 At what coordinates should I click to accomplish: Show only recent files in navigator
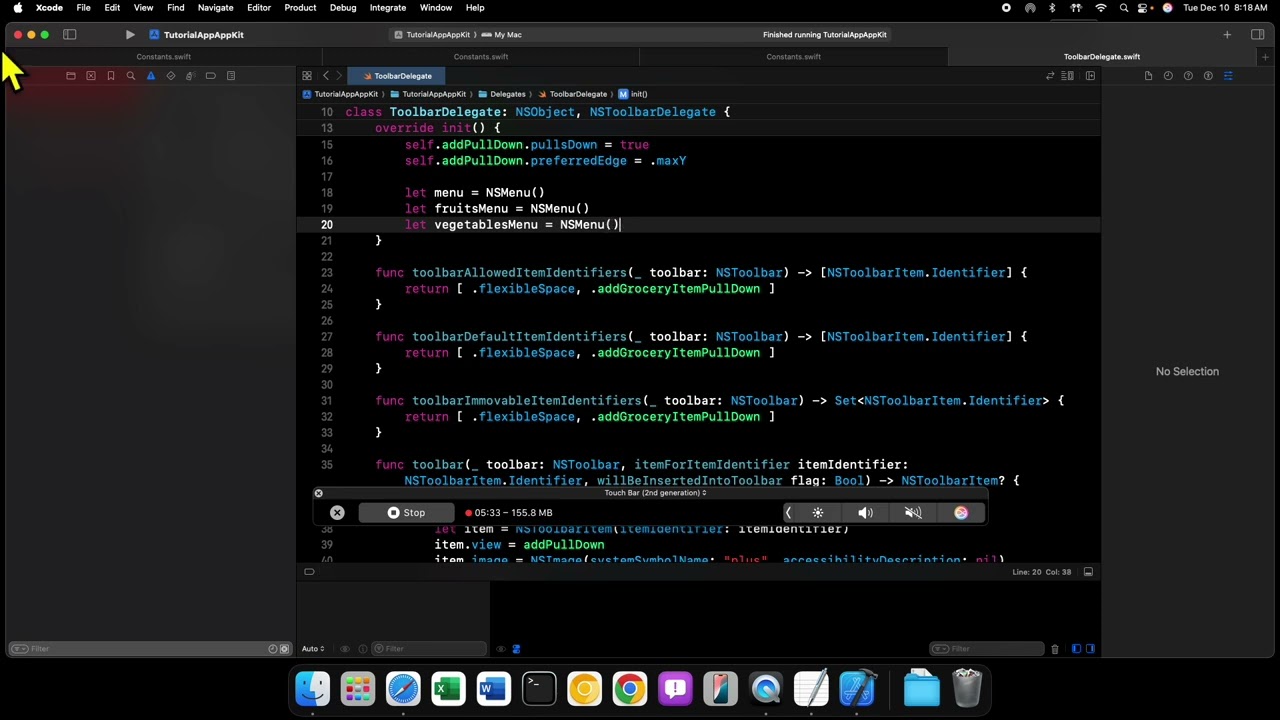coord(272,649)
